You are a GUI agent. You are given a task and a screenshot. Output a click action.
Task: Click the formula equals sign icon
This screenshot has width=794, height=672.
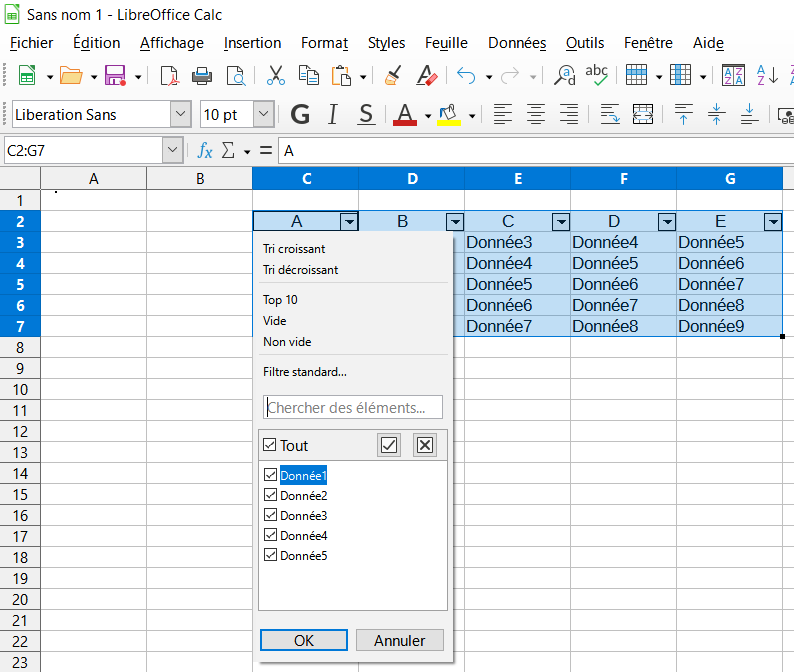click(265, 150)
